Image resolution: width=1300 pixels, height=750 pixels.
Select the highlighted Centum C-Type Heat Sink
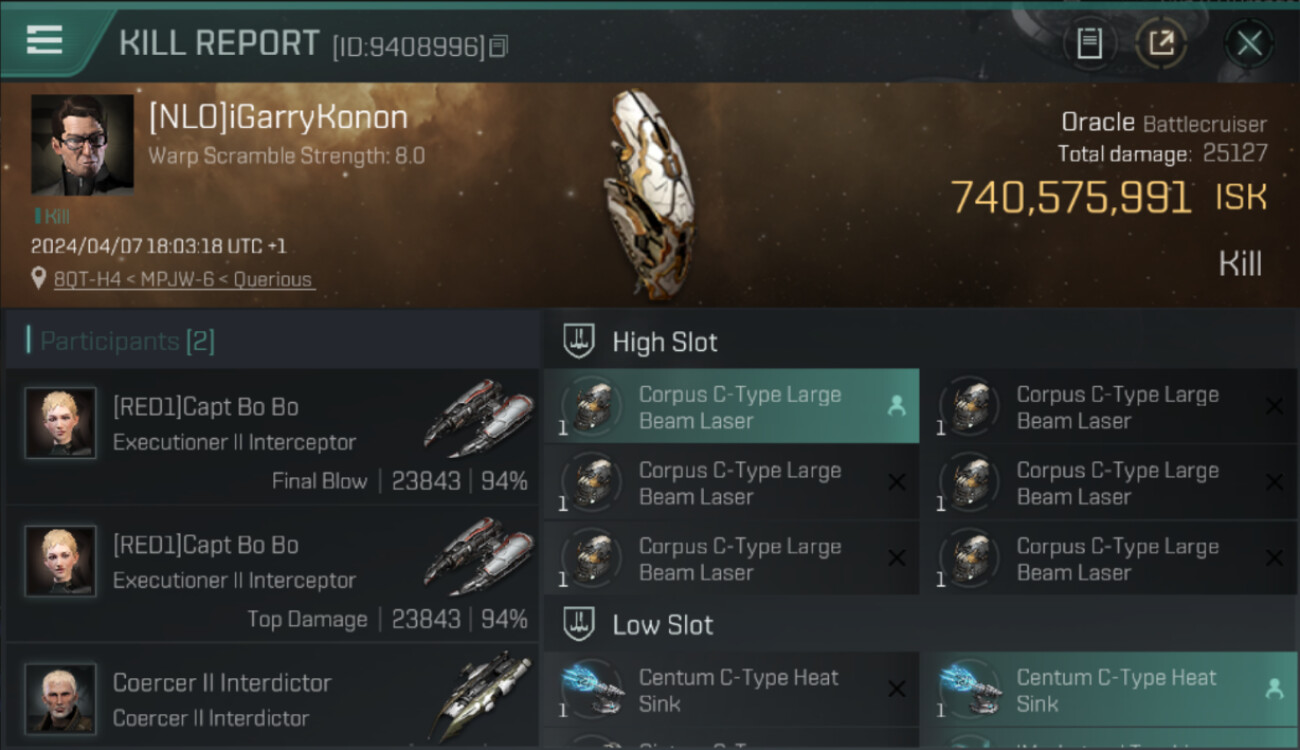pyautogui.click(x=1109, y=689)
